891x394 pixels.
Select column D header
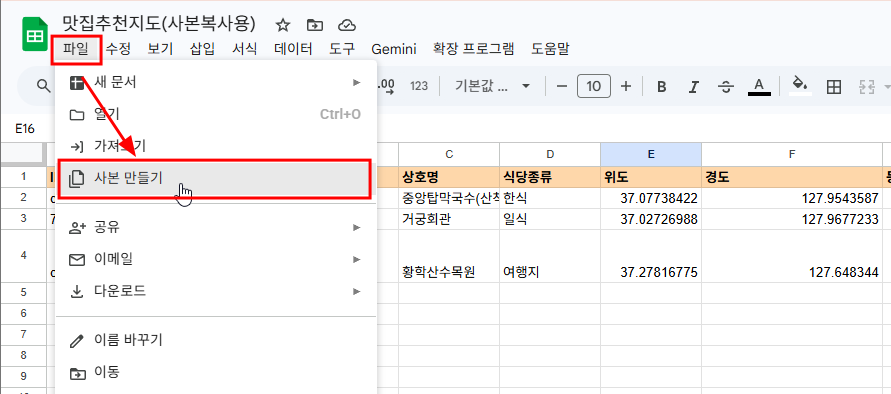click(x=550, y=154)
